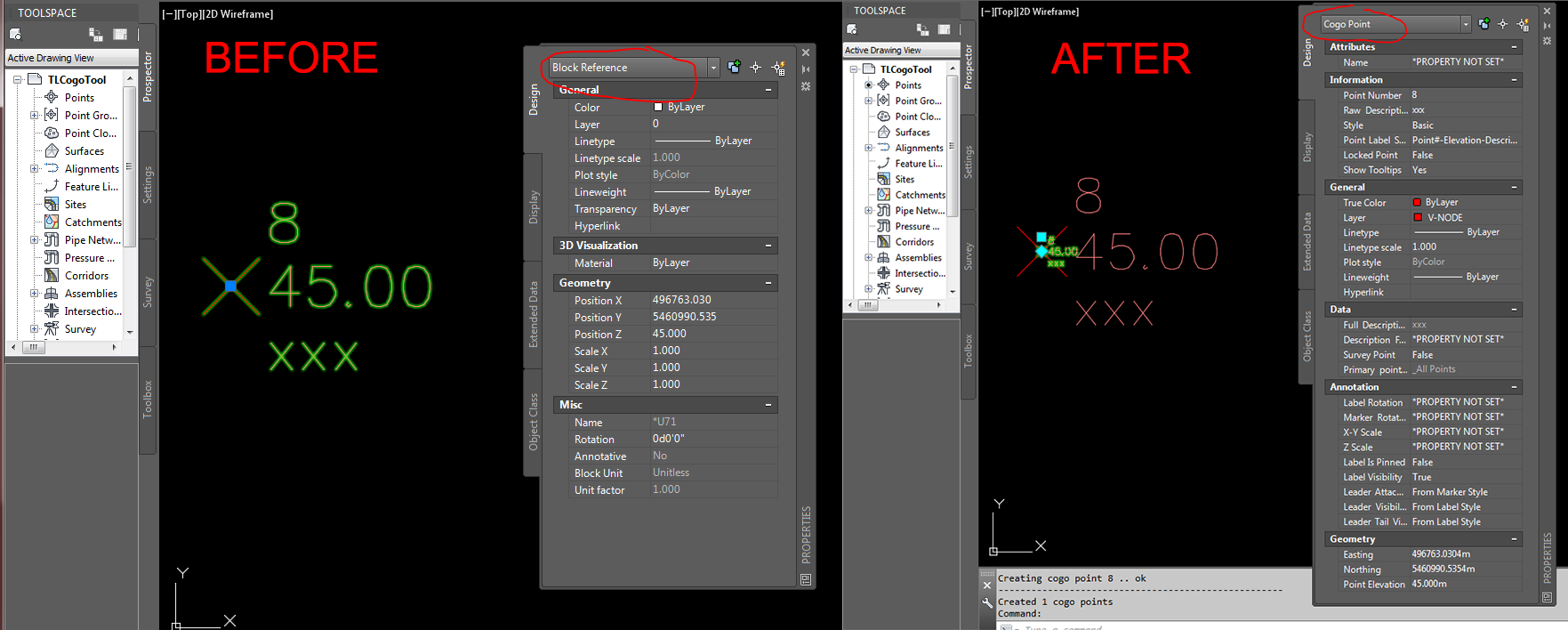Image resolution: width=1568 pixels, height=630 pixels.
Task: Open Extended Data tab on Cogo Point palette
Action: tap(1307, 241)
